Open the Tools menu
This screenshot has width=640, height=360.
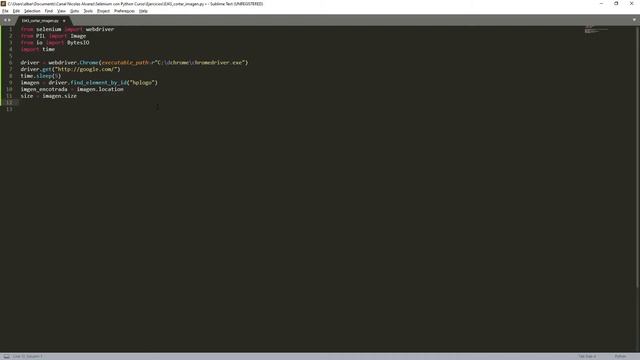coord(88,11)
